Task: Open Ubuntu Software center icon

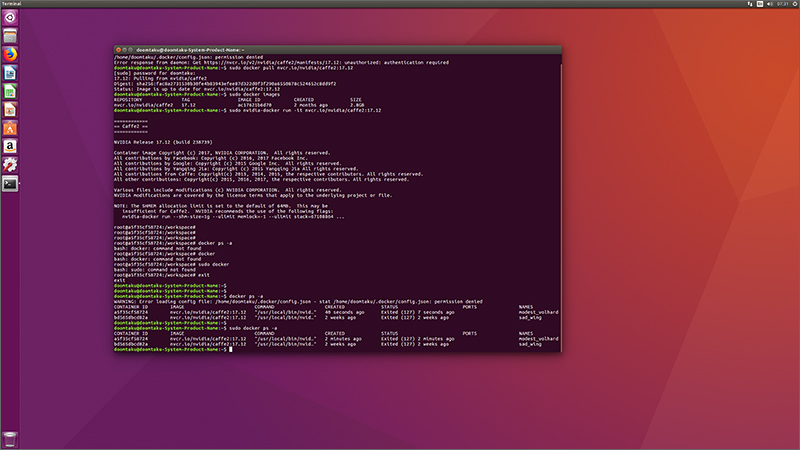Action: tap(10, 129)
